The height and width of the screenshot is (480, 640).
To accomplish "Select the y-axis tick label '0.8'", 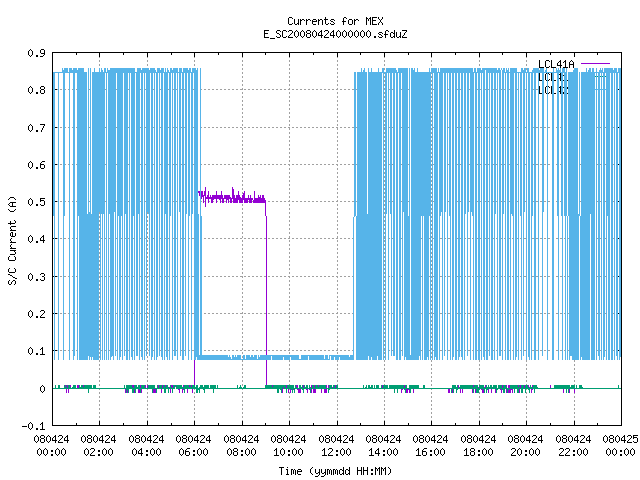I will tap(36, 90).
